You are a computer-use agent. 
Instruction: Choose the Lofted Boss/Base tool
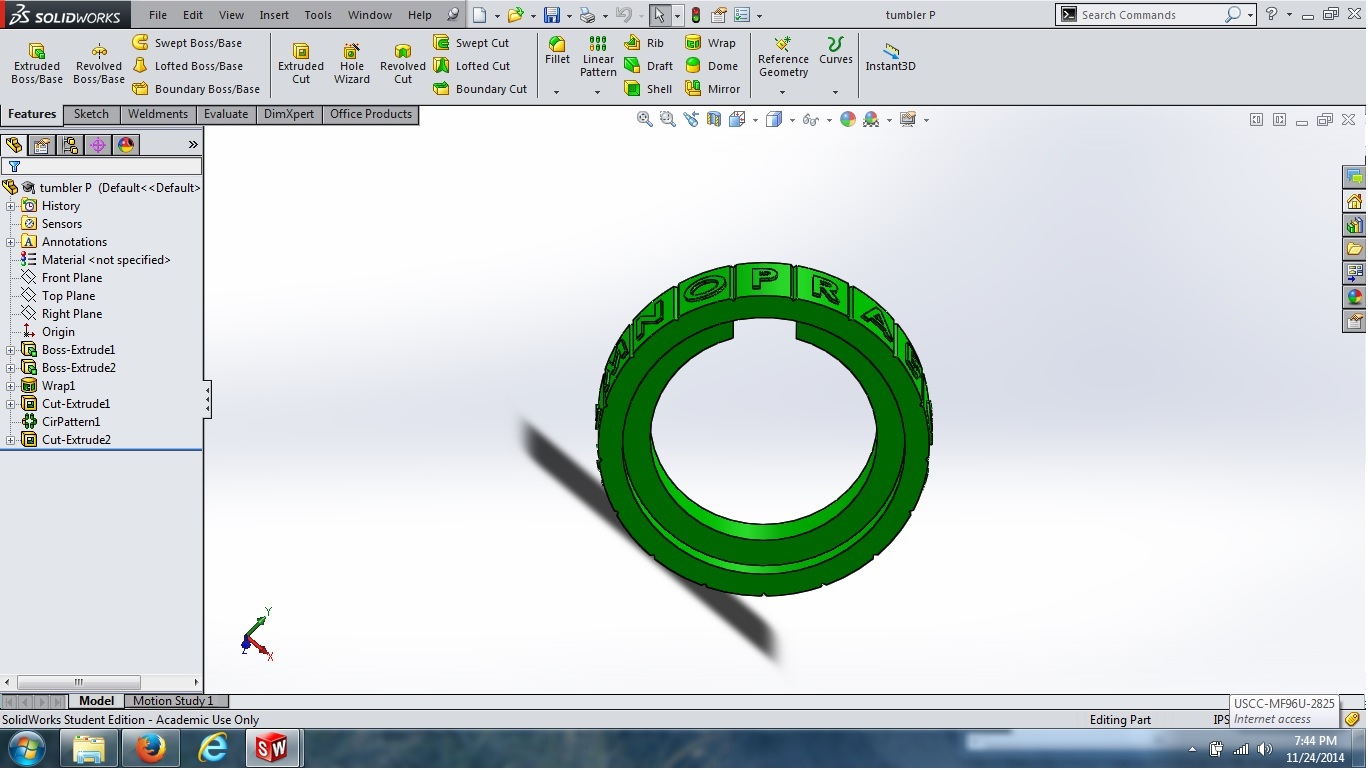click(x=188, y=66)
